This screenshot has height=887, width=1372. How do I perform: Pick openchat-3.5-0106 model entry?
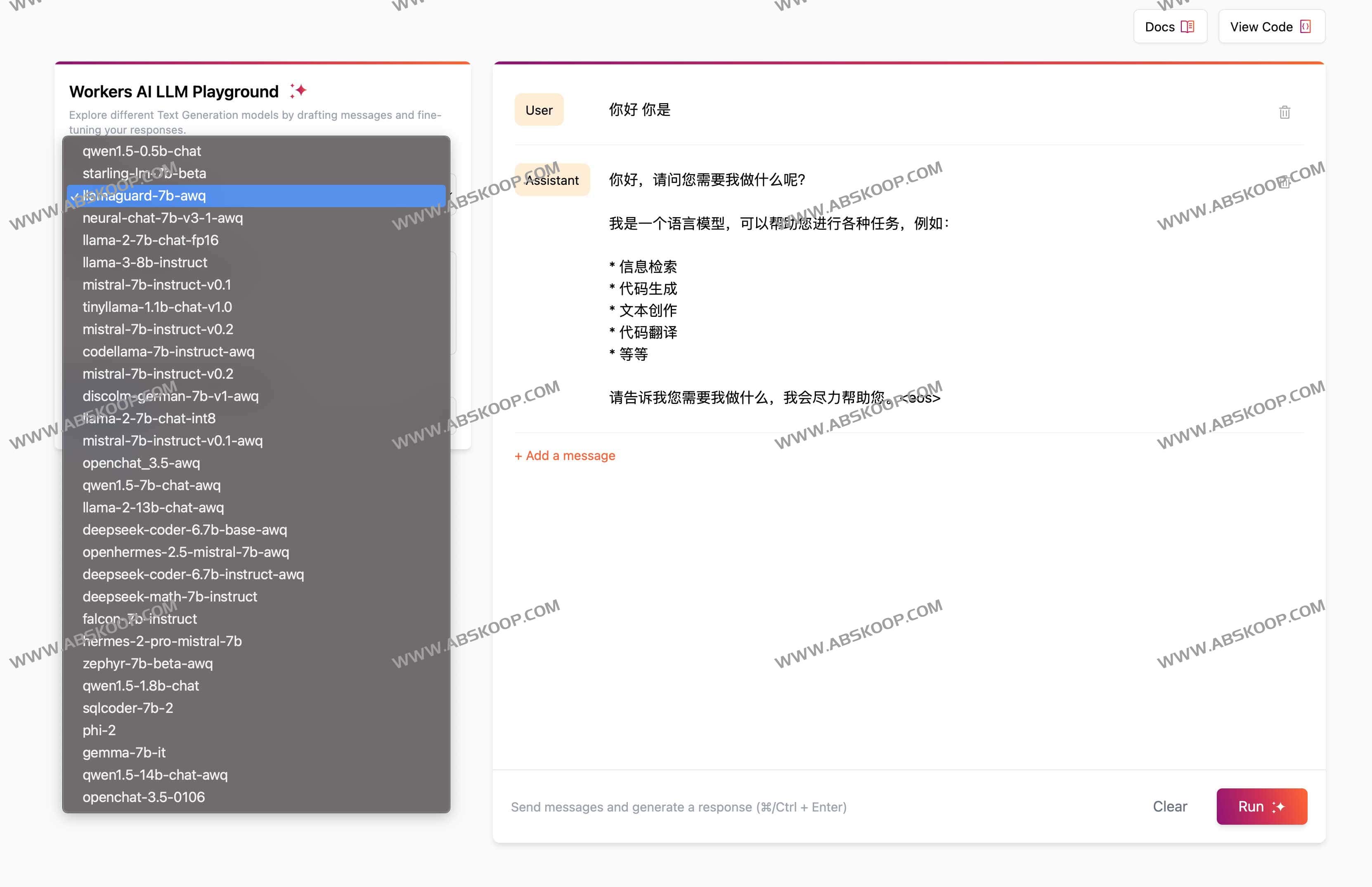144,797
